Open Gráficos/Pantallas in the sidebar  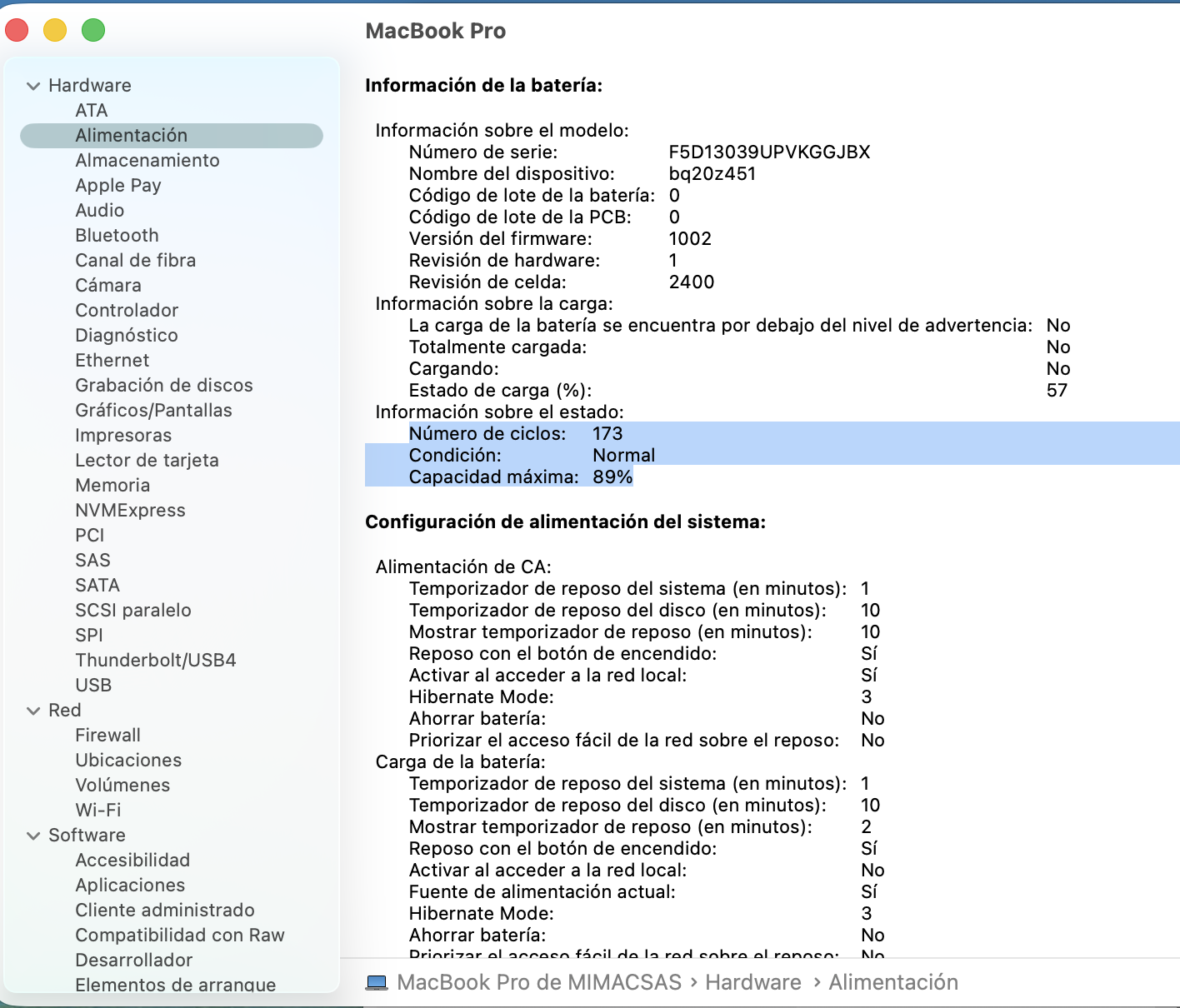154,411
